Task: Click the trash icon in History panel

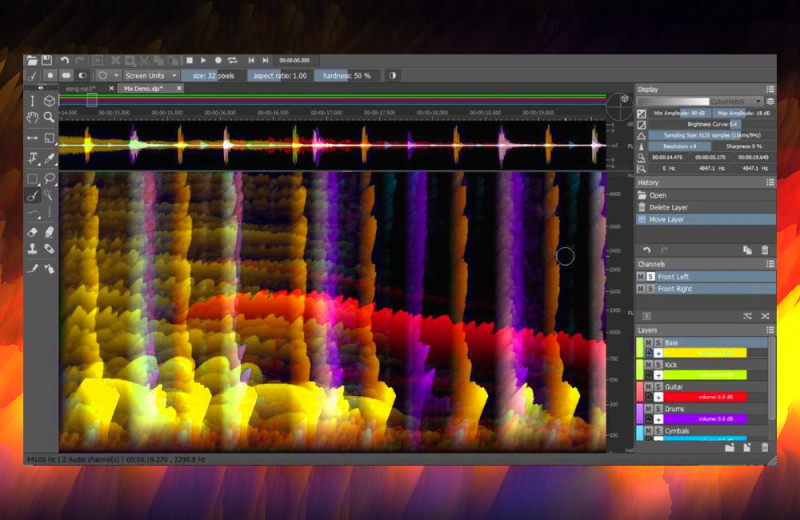Action: [x=765, y=249]
